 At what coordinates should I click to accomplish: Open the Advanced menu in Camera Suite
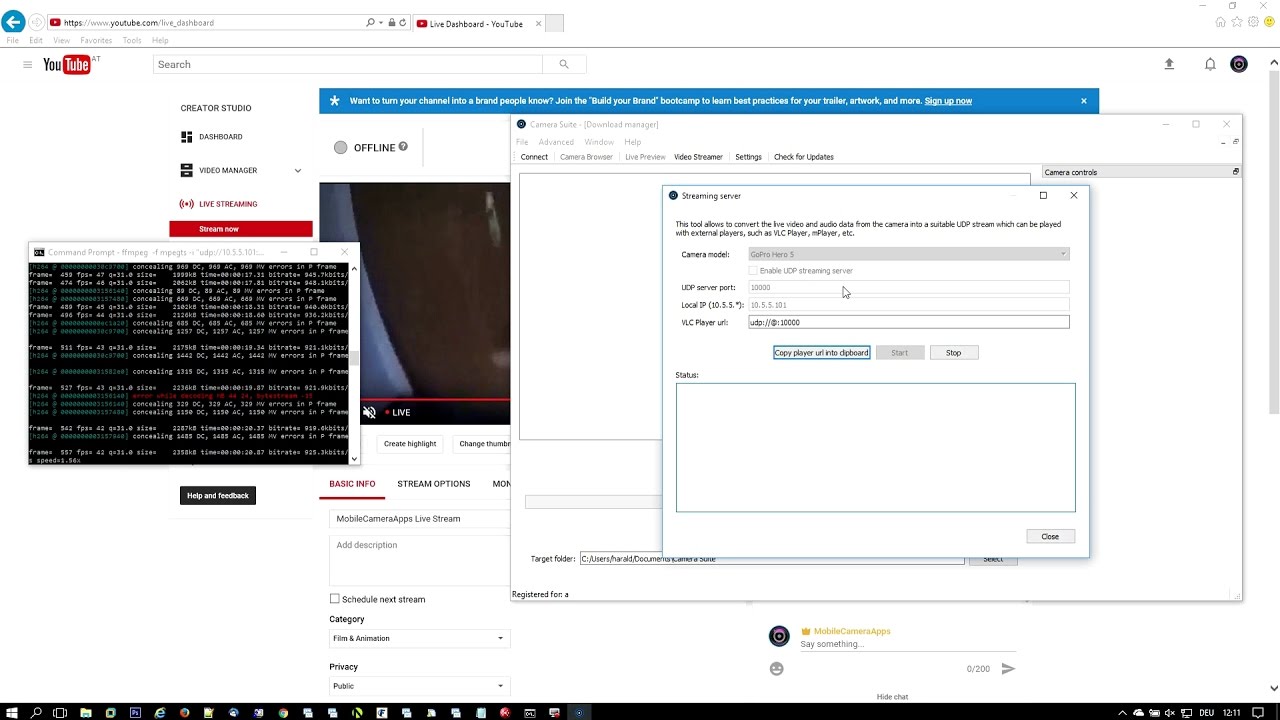tap(556, 142)
